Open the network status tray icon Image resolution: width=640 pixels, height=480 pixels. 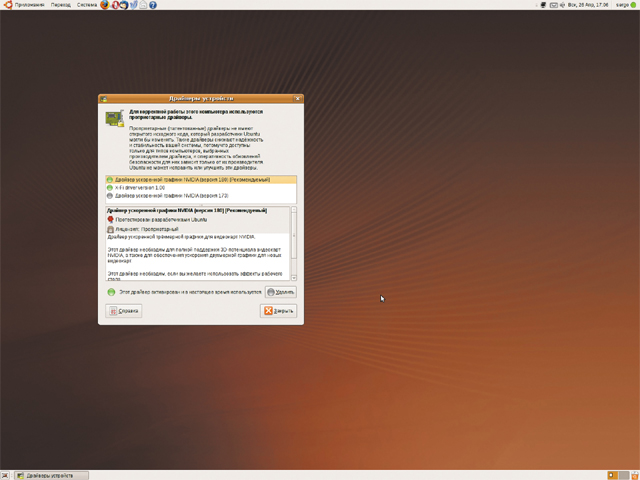[x=543, y=5]
